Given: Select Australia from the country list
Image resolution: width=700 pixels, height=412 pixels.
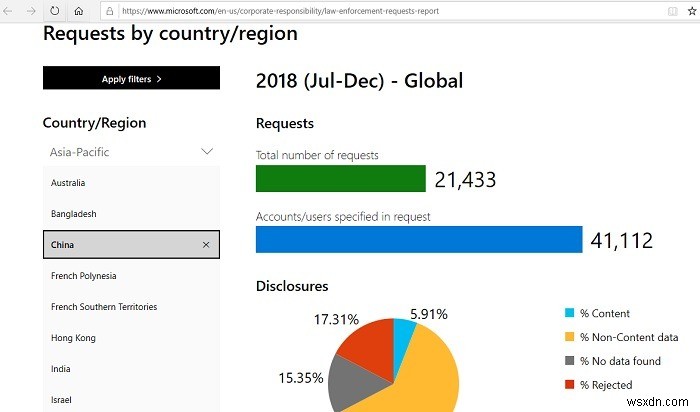Looking at the screenshot, I should coord(68,183).
